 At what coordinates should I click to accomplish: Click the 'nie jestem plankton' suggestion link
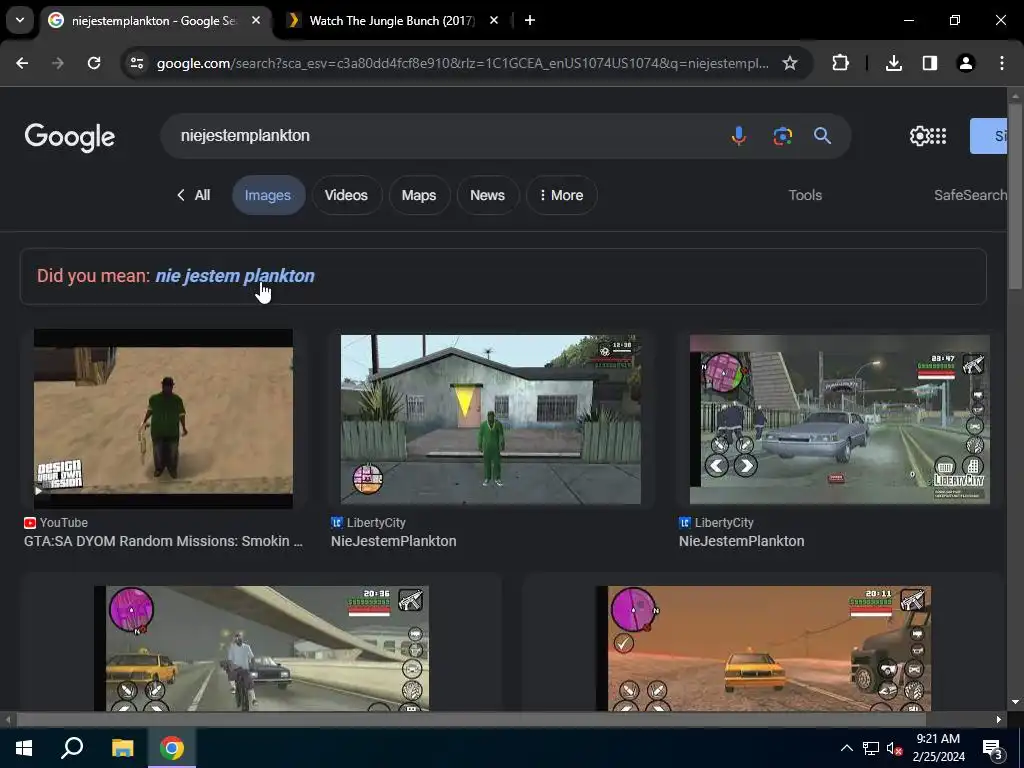pyautogui.click(x=234, y=276)
